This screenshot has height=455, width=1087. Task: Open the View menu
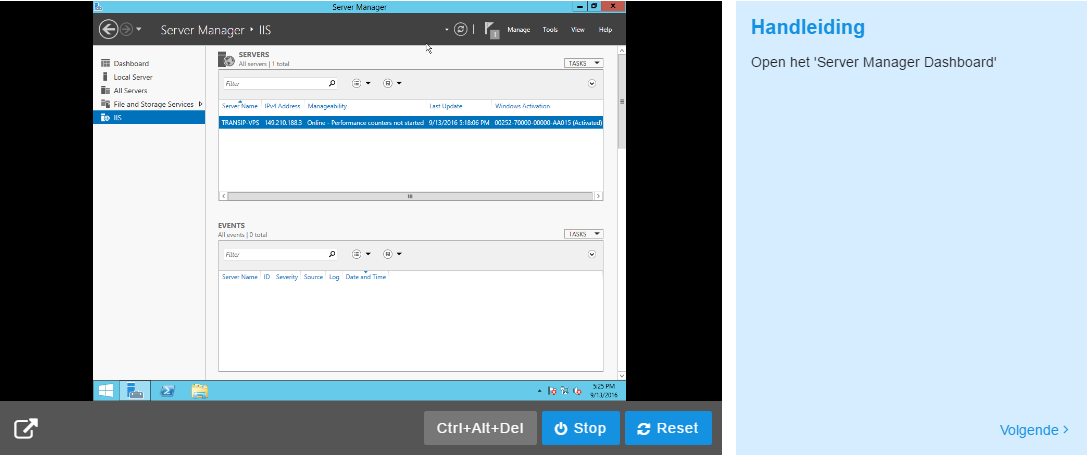pyautogui.click(x=577, y=30)
